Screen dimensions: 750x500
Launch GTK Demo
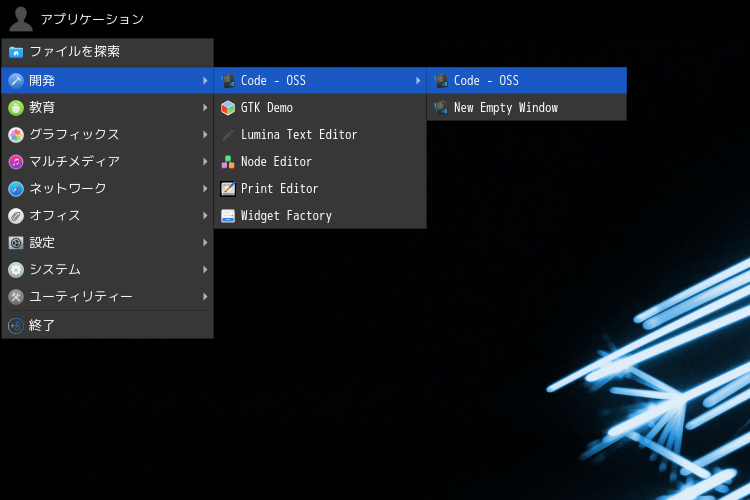320,108
